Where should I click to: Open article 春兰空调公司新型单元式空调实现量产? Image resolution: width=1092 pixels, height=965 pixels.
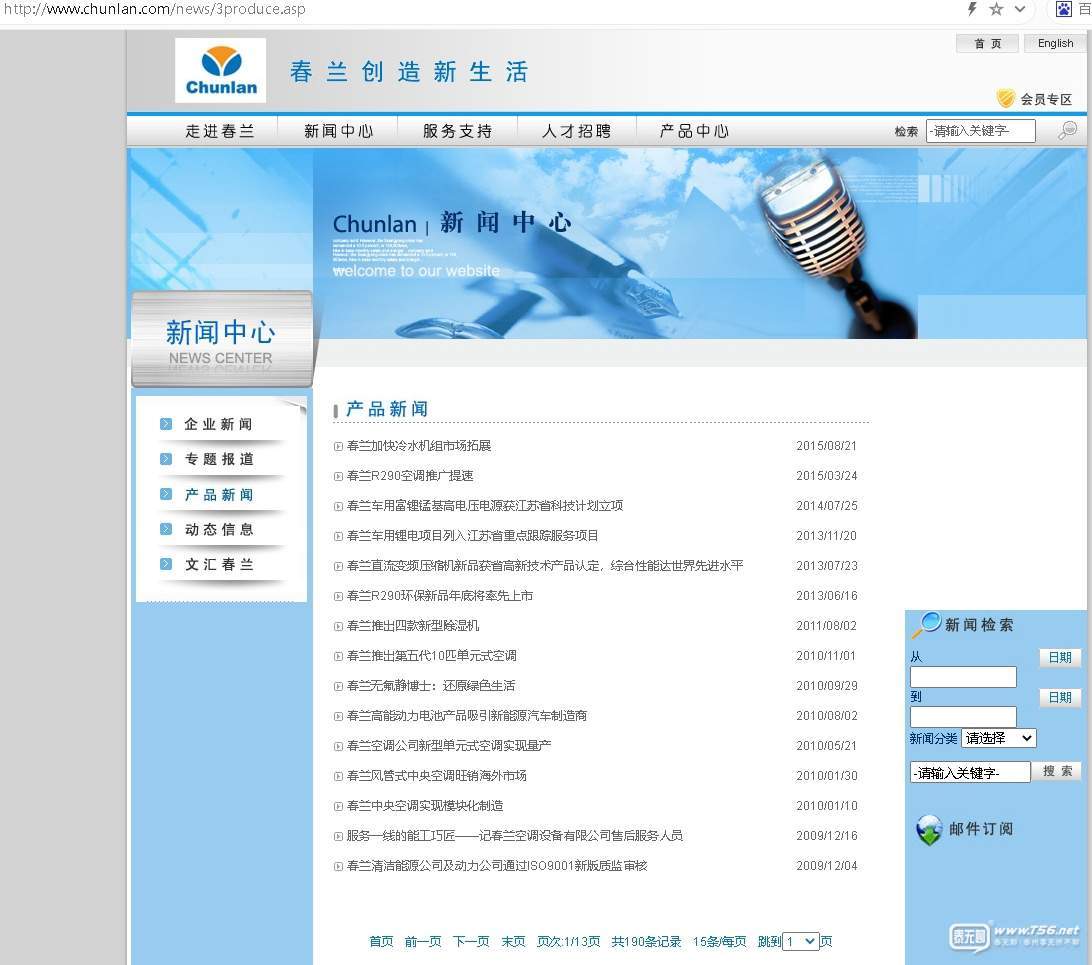[x=448, y=745]
